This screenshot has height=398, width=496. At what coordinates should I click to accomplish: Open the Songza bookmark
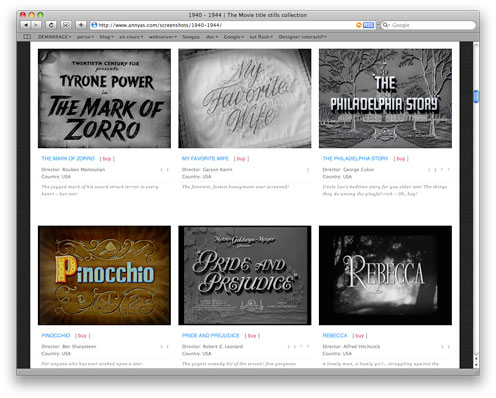point(191,37)
